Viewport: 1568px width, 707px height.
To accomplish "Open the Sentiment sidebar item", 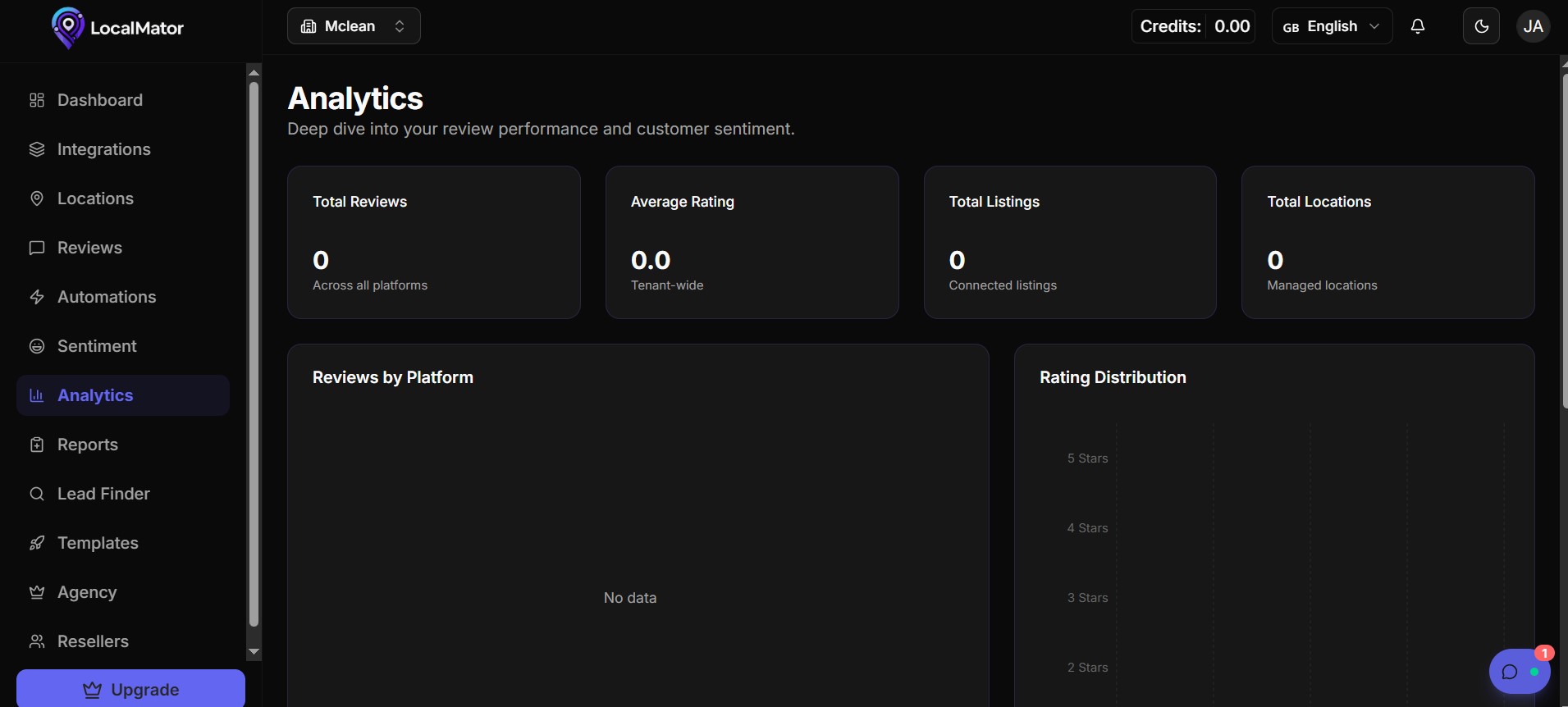I will pos(123,346).
